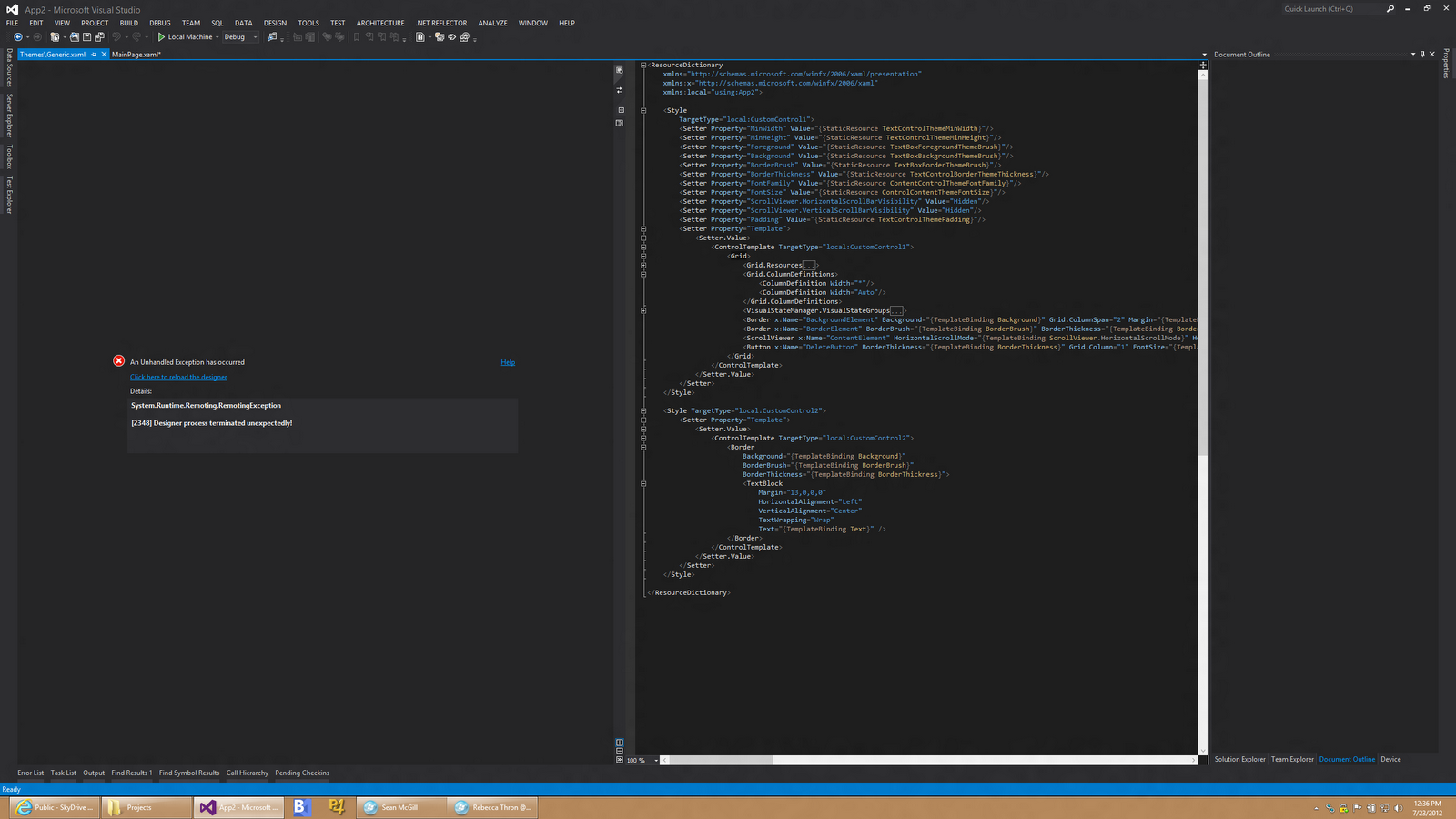Click here to reload the designer link
This screenshot has width=1456, height=819.
coord(178,377)
